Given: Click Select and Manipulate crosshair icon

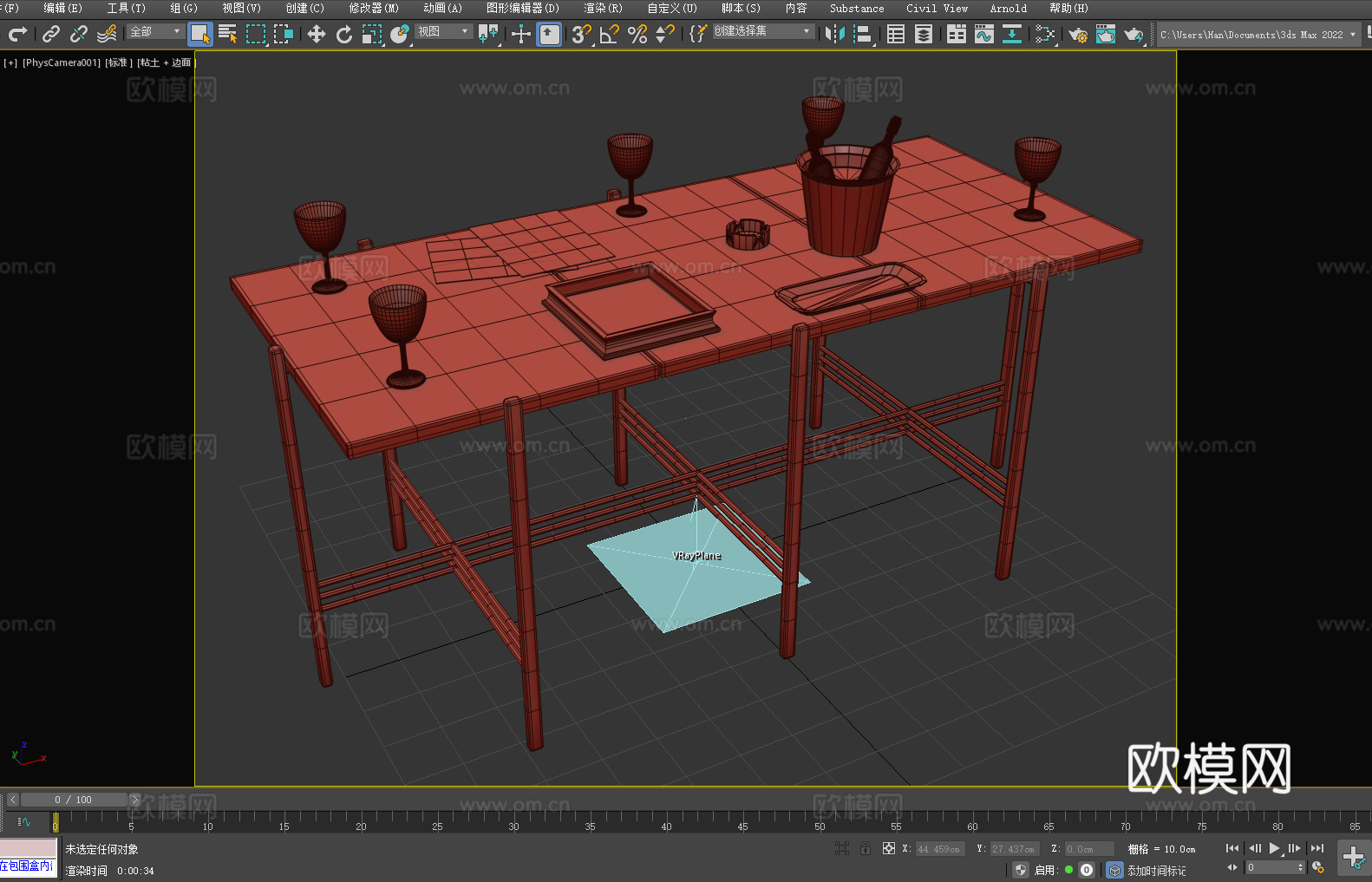Looking at the screenshot, I should point(521,34).
